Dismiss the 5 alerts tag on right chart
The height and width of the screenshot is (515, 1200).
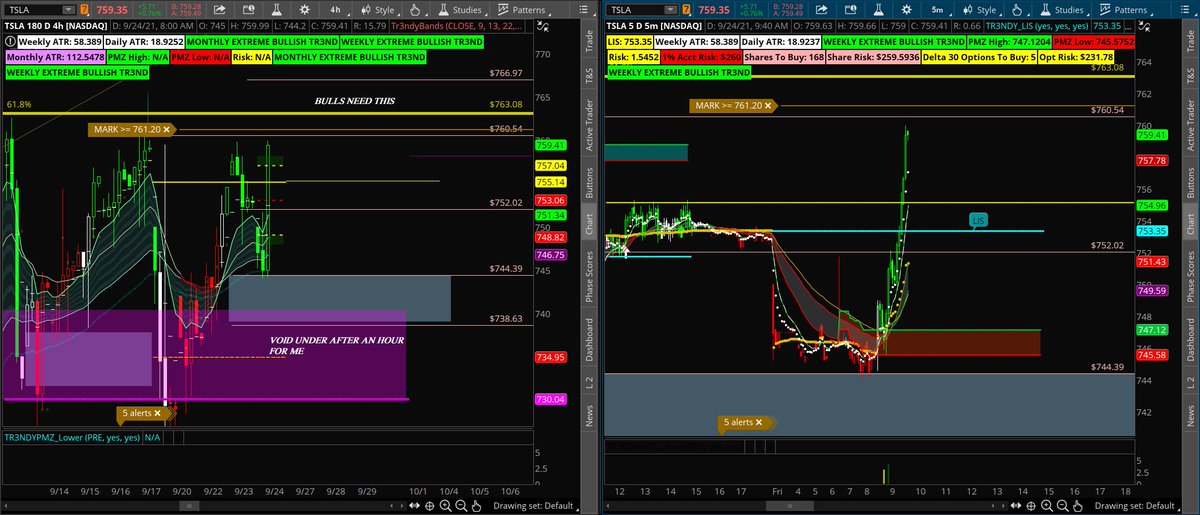(x=757, y=422)
